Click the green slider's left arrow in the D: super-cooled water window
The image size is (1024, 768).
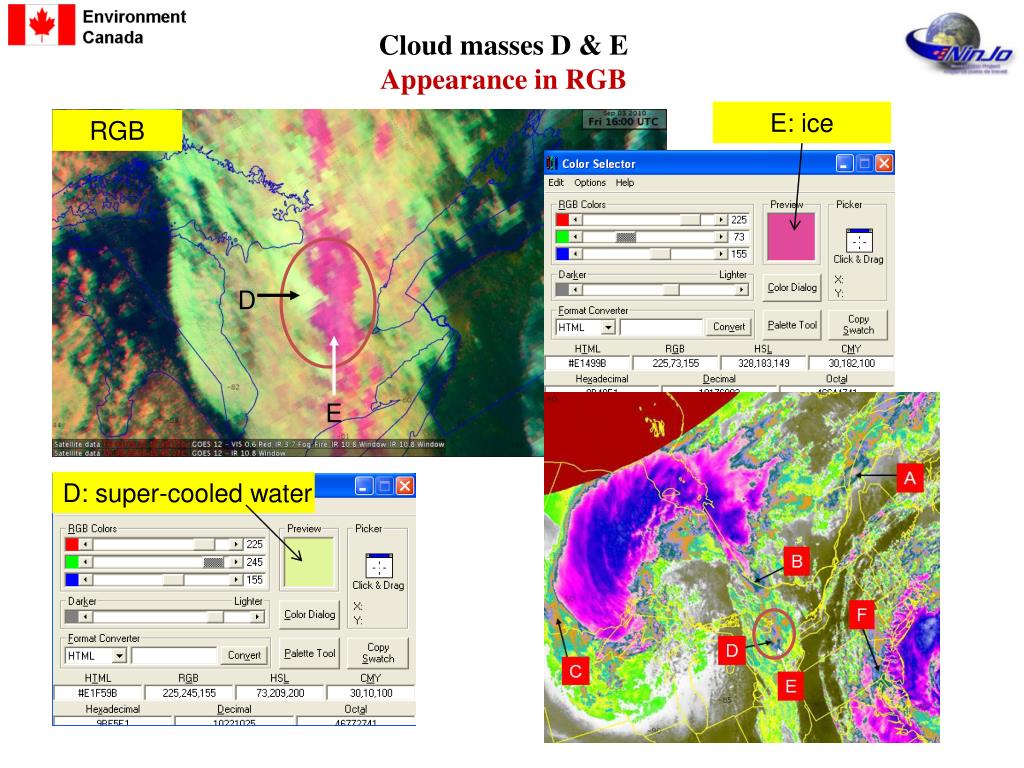[85, 562]
